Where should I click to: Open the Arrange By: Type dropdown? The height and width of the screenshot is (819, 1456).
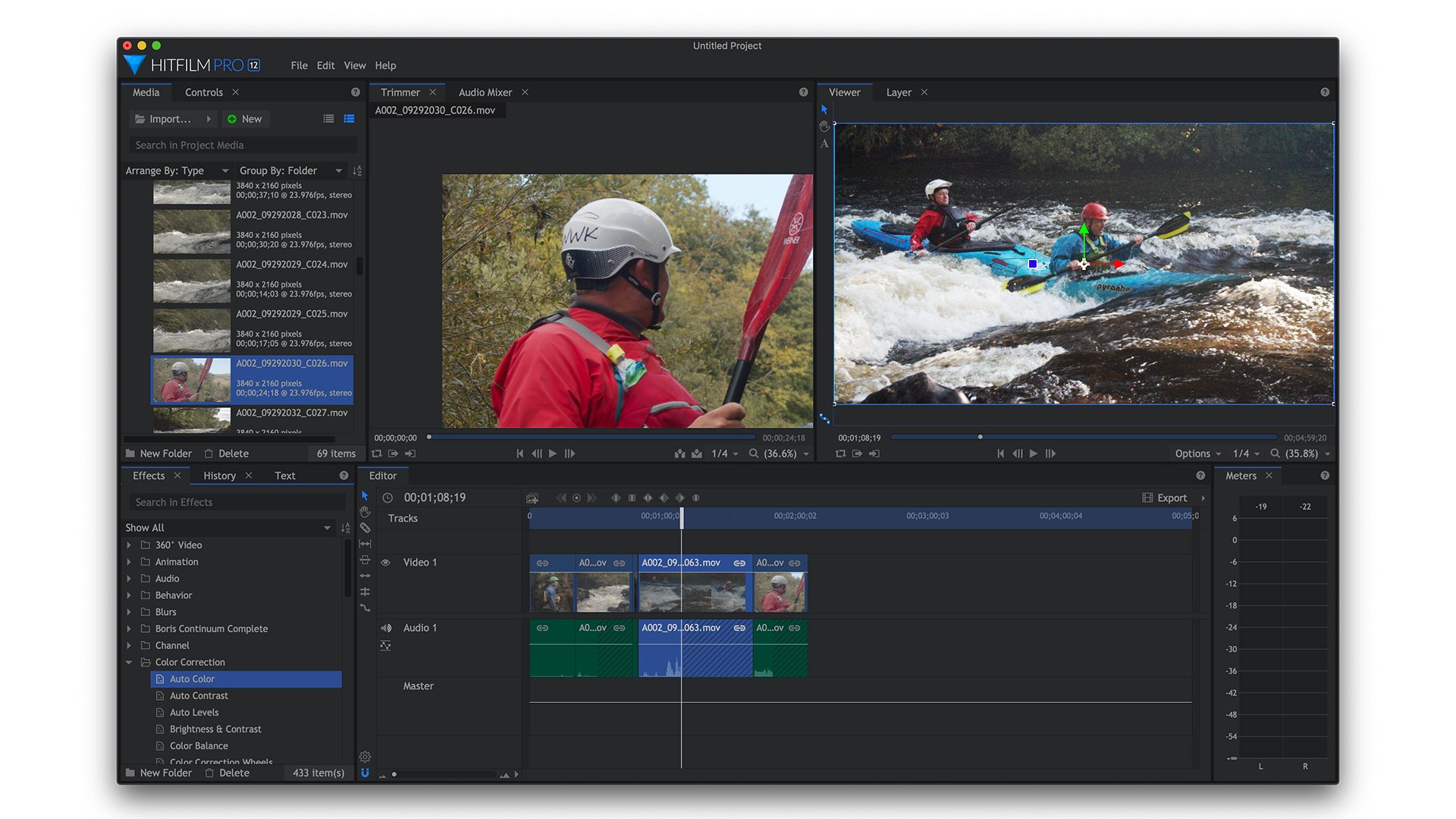tap(177, 171)
